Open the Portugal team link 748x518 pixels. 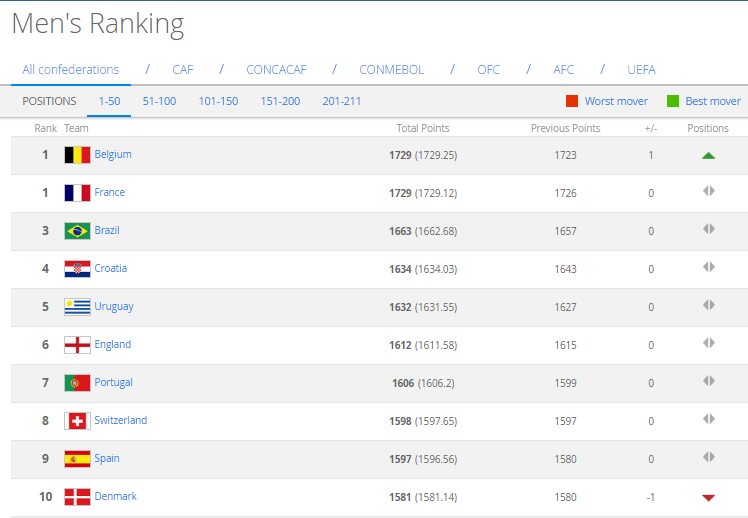[114, 383]
